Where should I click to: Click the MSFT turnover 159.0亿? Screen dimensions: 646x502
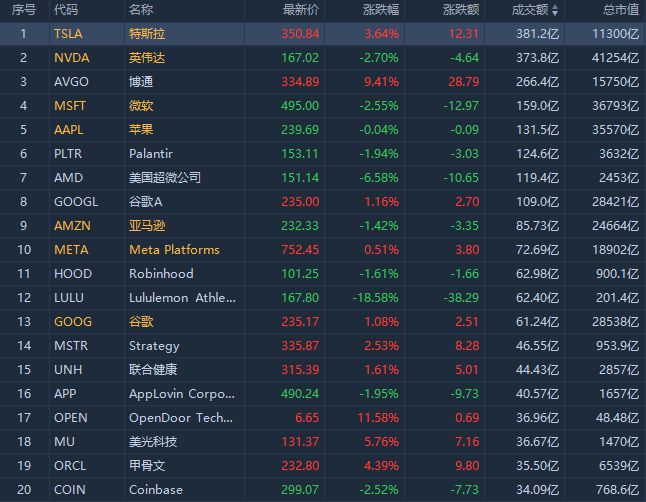538,106
